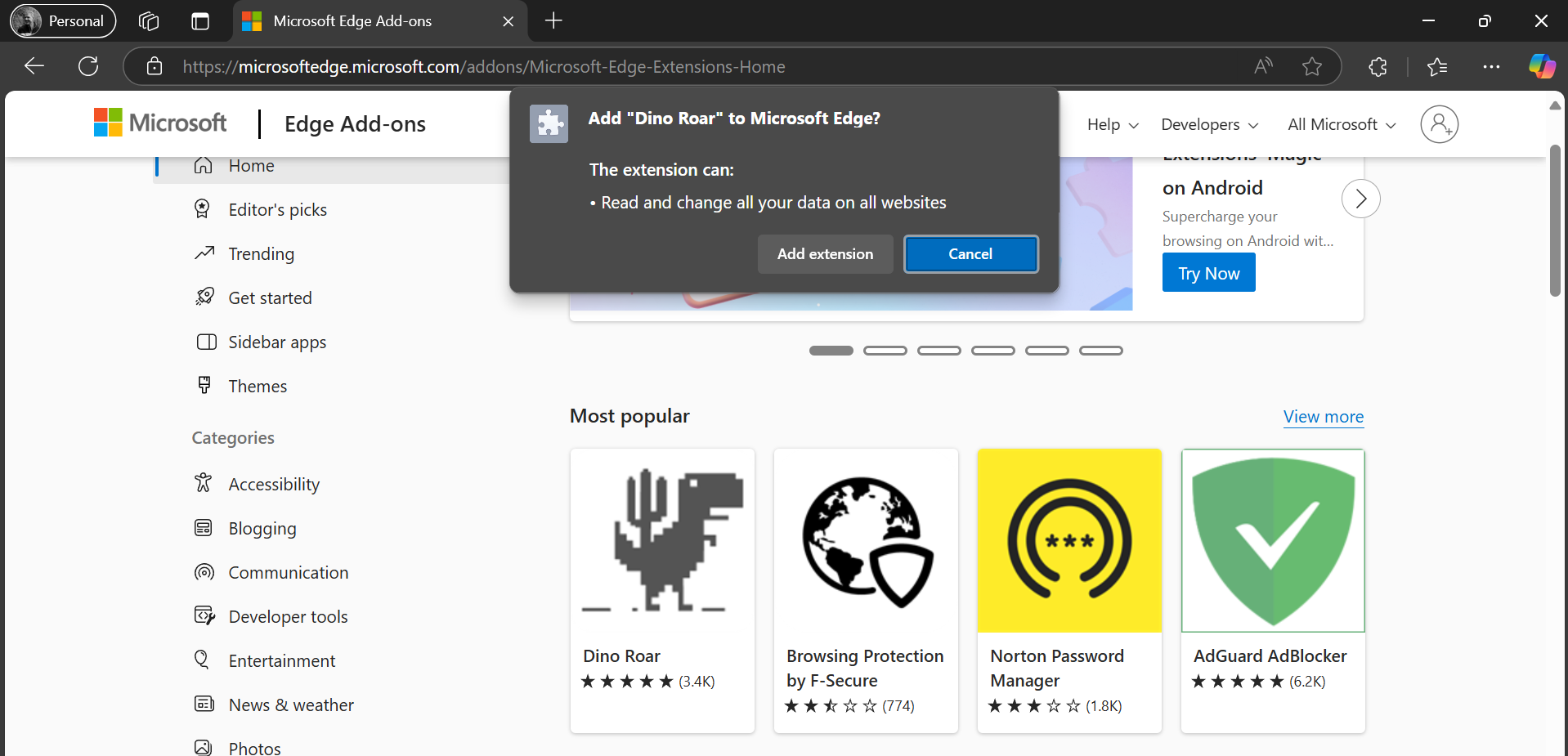Click the Sign in account avatar
1568x756 pixels.
[x=1439, y=124]
